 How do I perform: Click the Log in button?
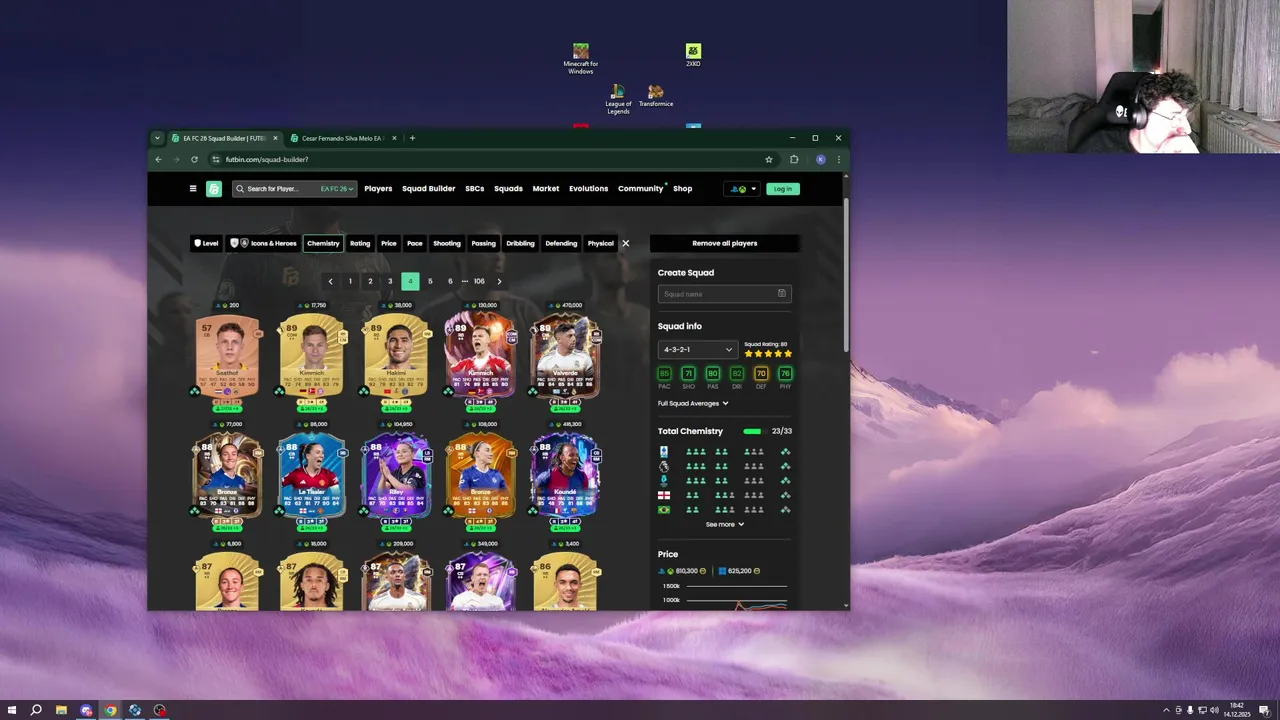(x=783, y=189)
